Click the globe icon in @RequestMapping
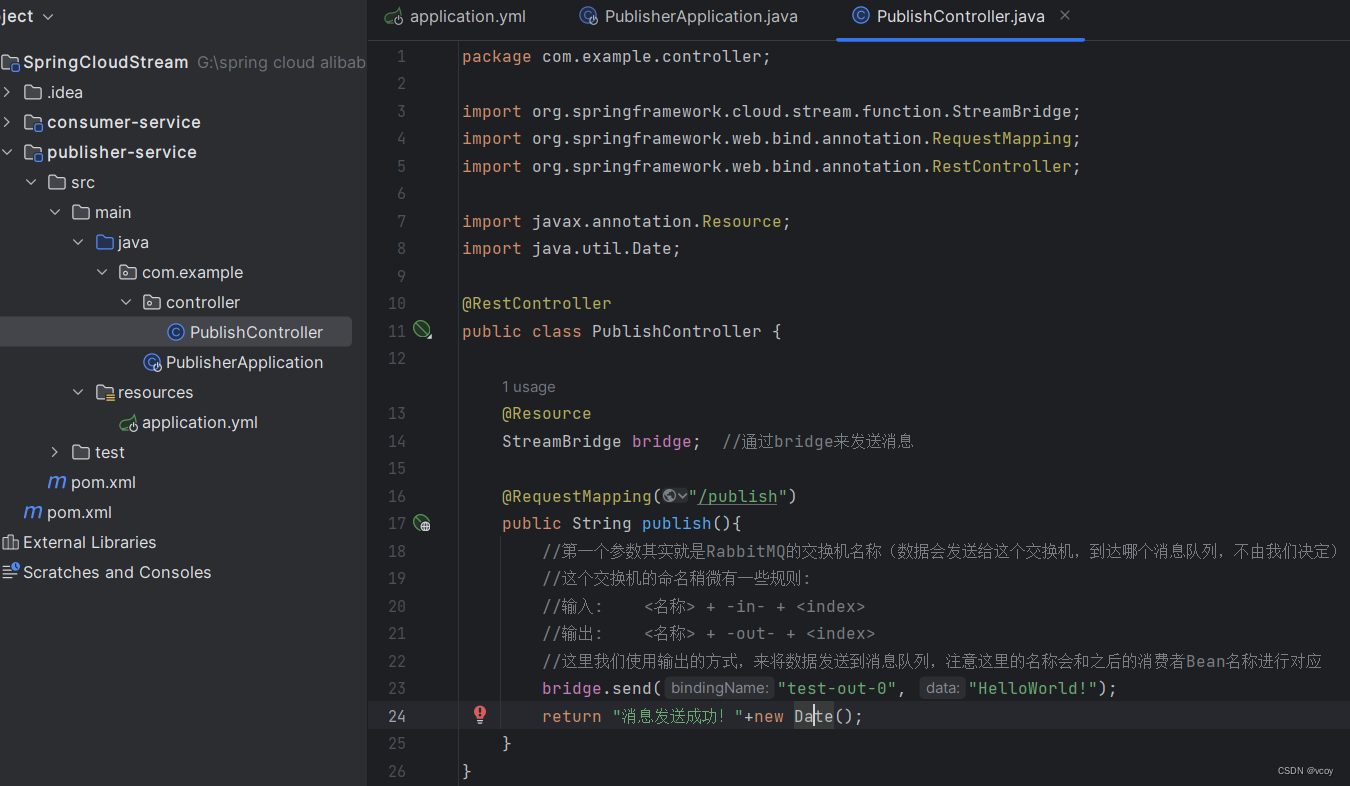 pos(669,496)
